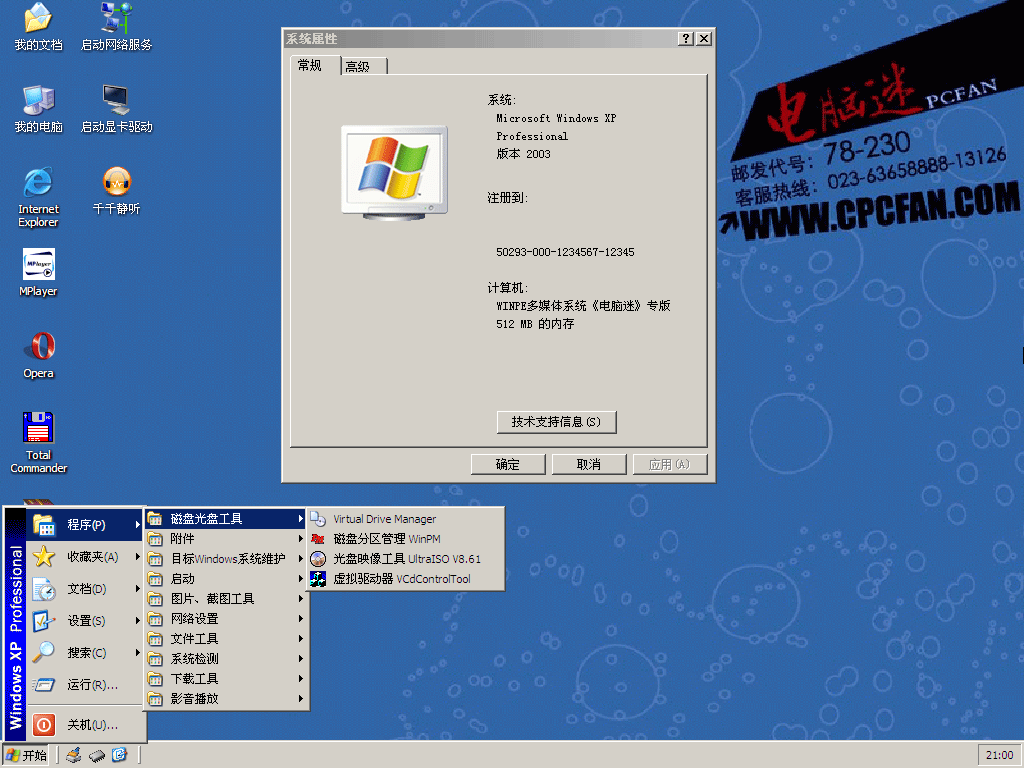Open 光盘映像工具 UltraISO V8.61
1024x768 pixels.
coord(406,559)
